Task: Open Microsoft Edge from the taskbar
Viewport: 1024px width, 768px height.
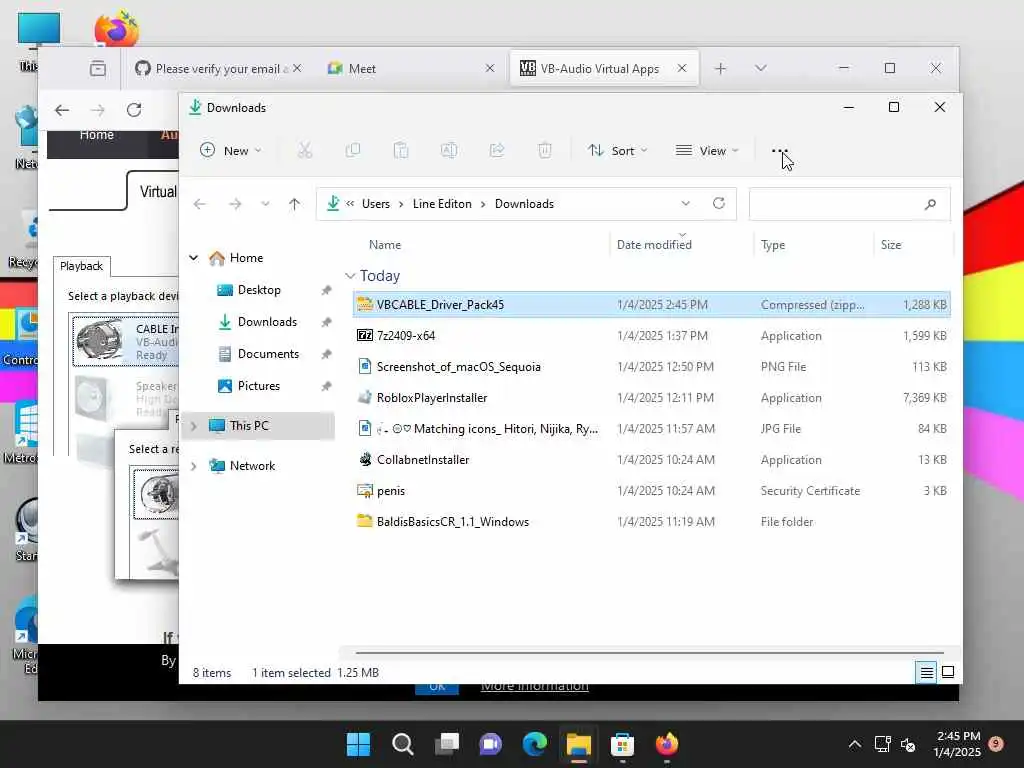Action: point(535,744)
